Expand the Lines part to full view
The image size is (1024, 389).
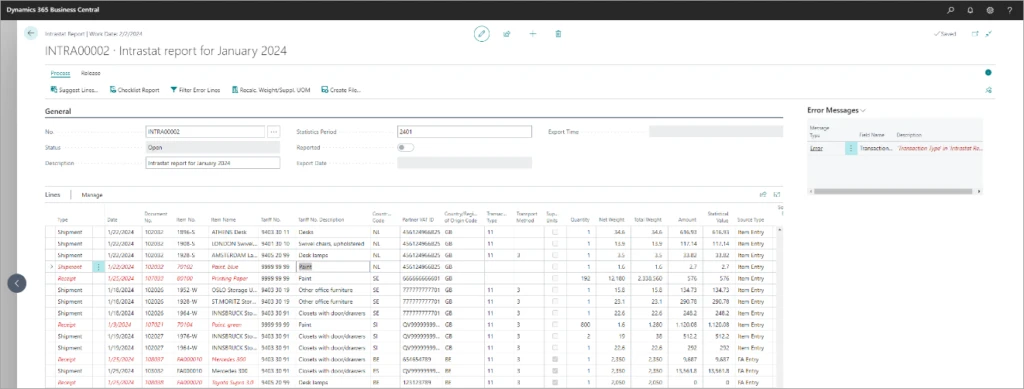[x=777, y=194]
